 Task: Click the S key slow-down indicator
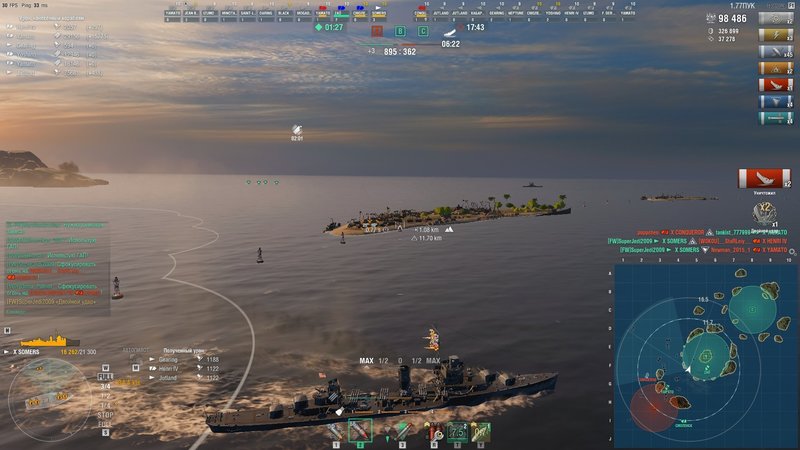[105, 433]
